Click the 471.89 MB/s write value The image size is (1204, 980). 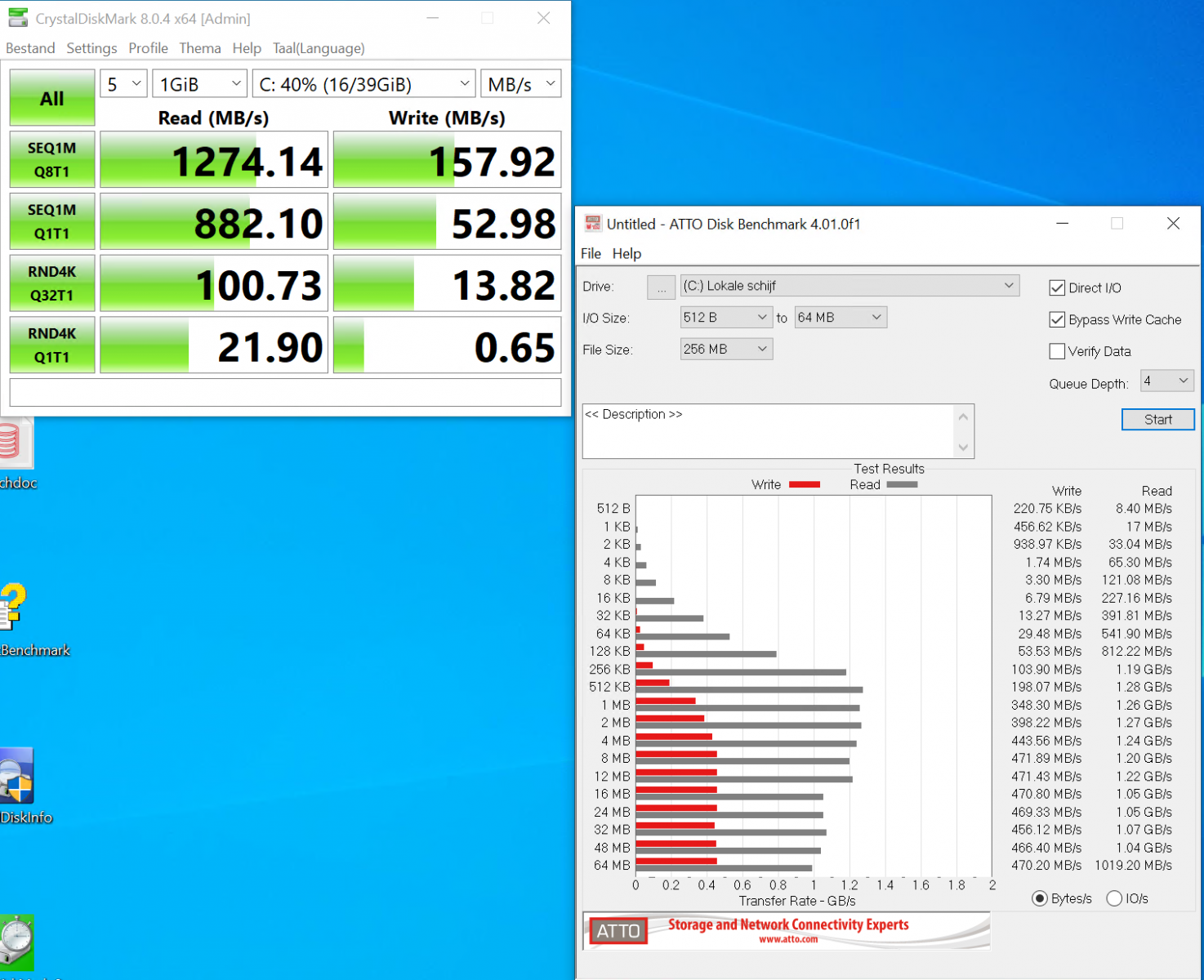[1046, 759]
